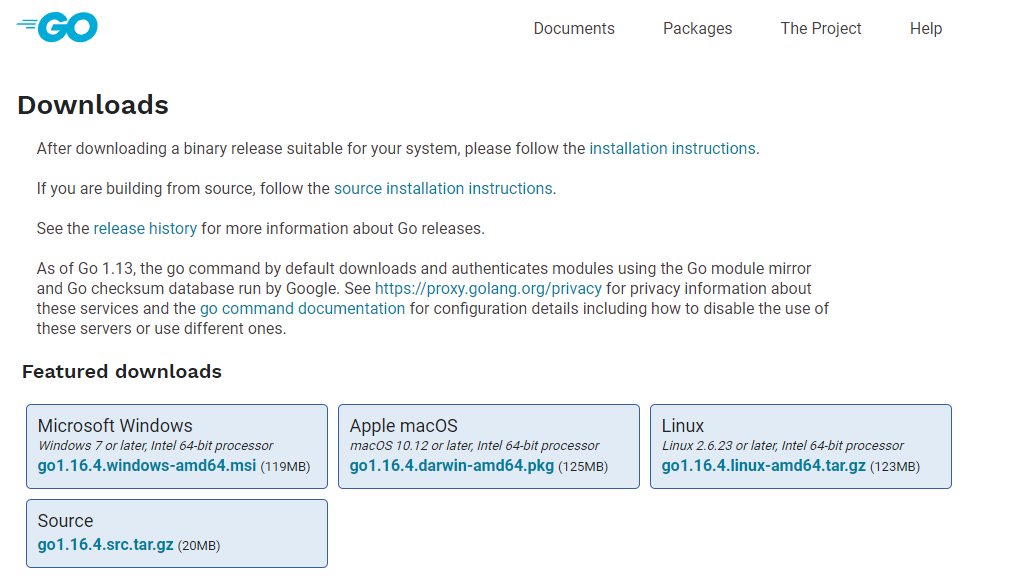1029x581 pixels.
Task: Download go1.16.4.src.tar.gz source archive
Action: click(105, 544)
